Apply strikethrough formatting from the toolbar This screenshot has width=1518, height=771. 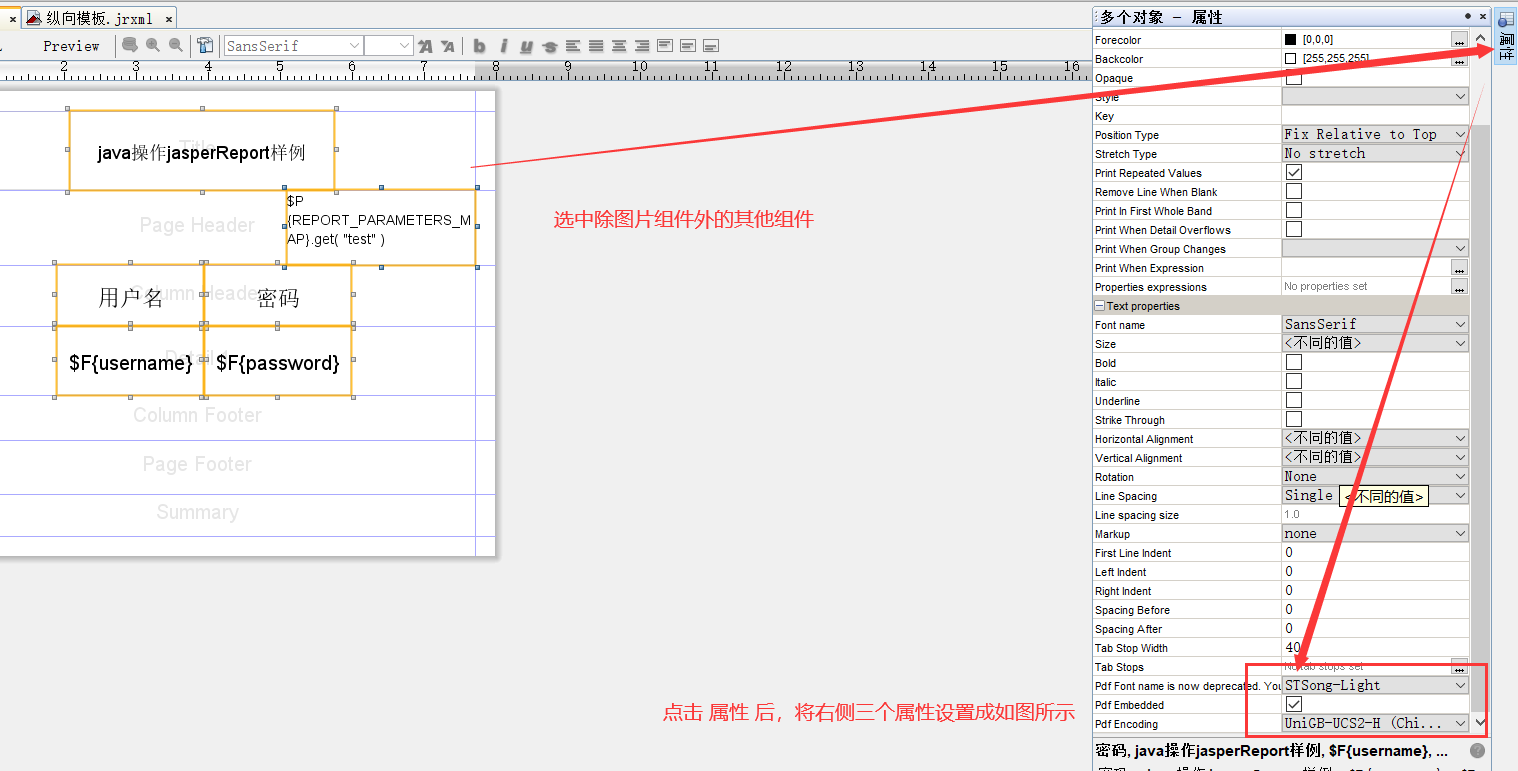coord(551,45)
